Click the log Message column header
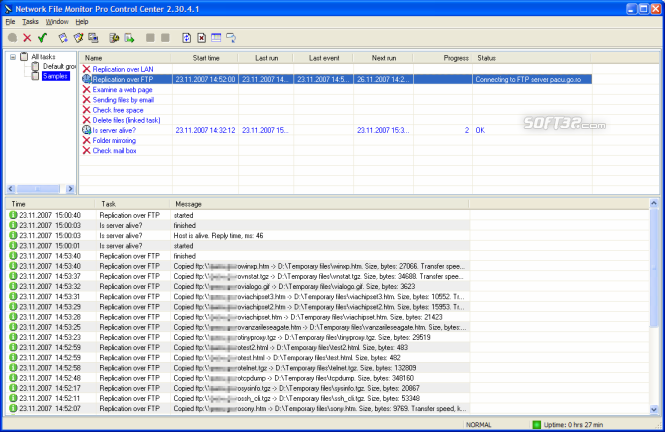 point(319,204)
